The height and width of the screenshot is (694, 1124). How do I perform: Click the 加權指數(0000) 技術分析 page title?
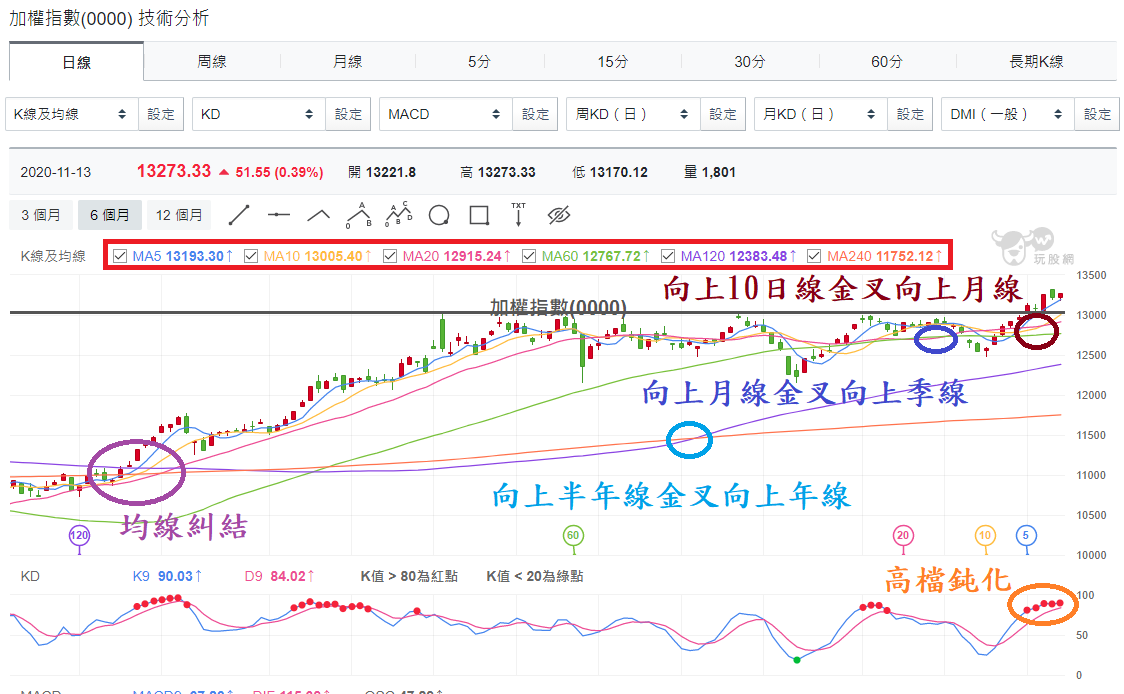[x=109, y=18]
